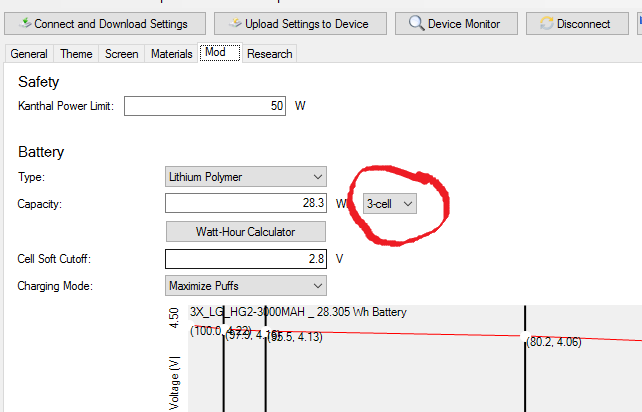Click the Upload Settings to Device button
Screen dimensions: 642x412
coord(300,24)
